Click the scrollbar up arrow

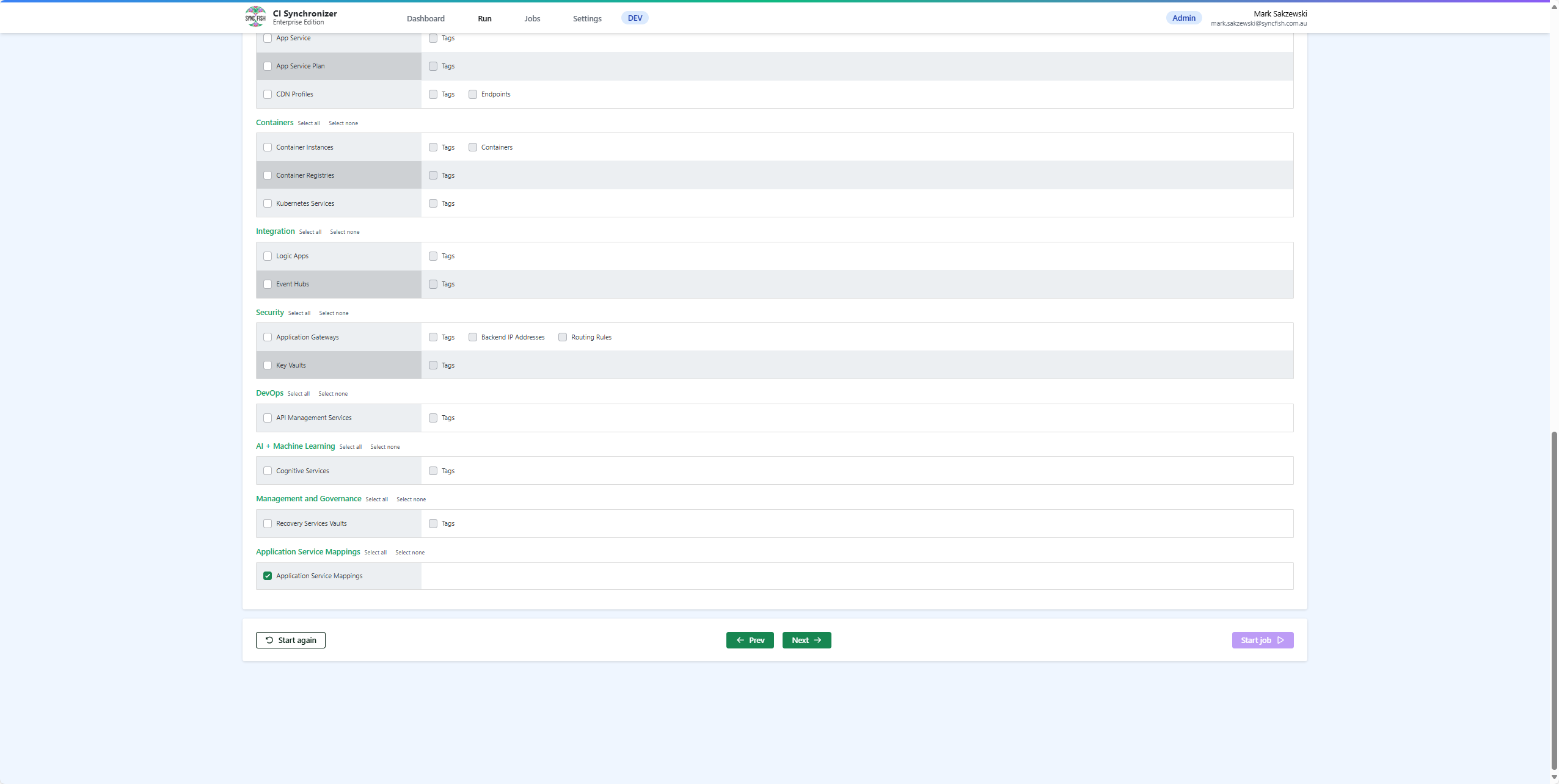1554,7
